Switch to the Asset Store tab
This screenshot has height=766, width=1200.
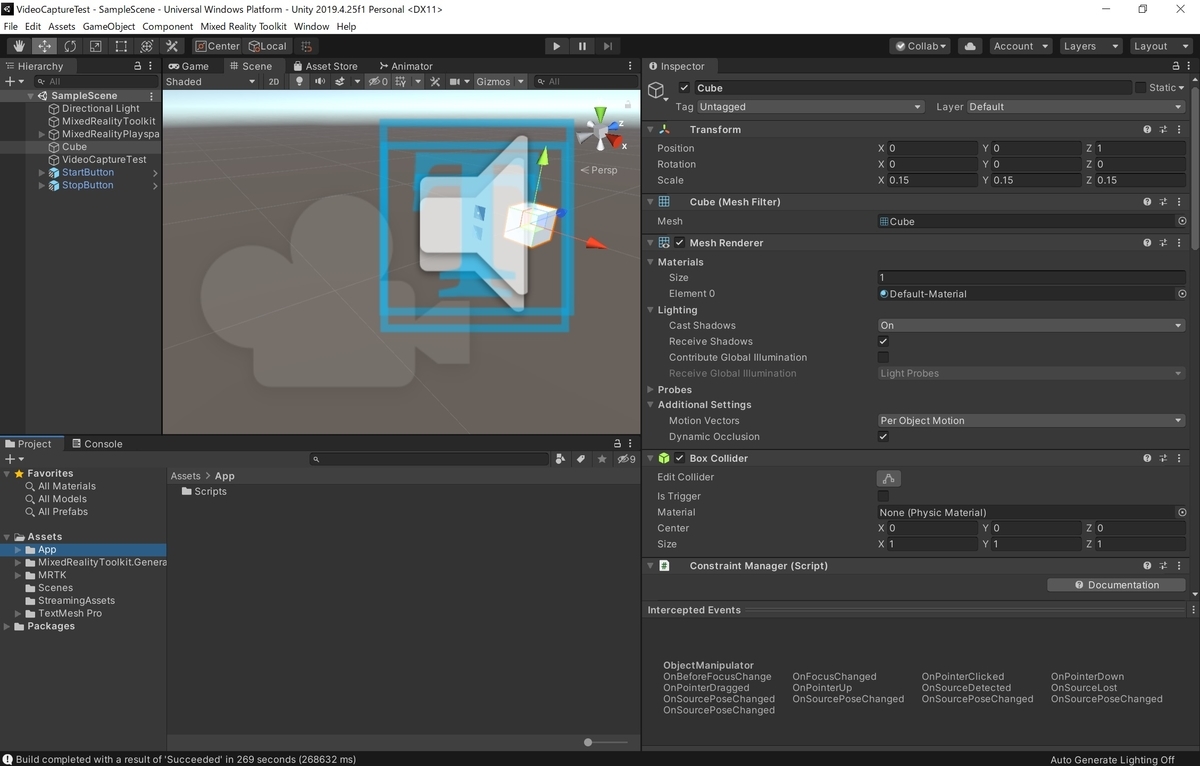coord(324,66)
